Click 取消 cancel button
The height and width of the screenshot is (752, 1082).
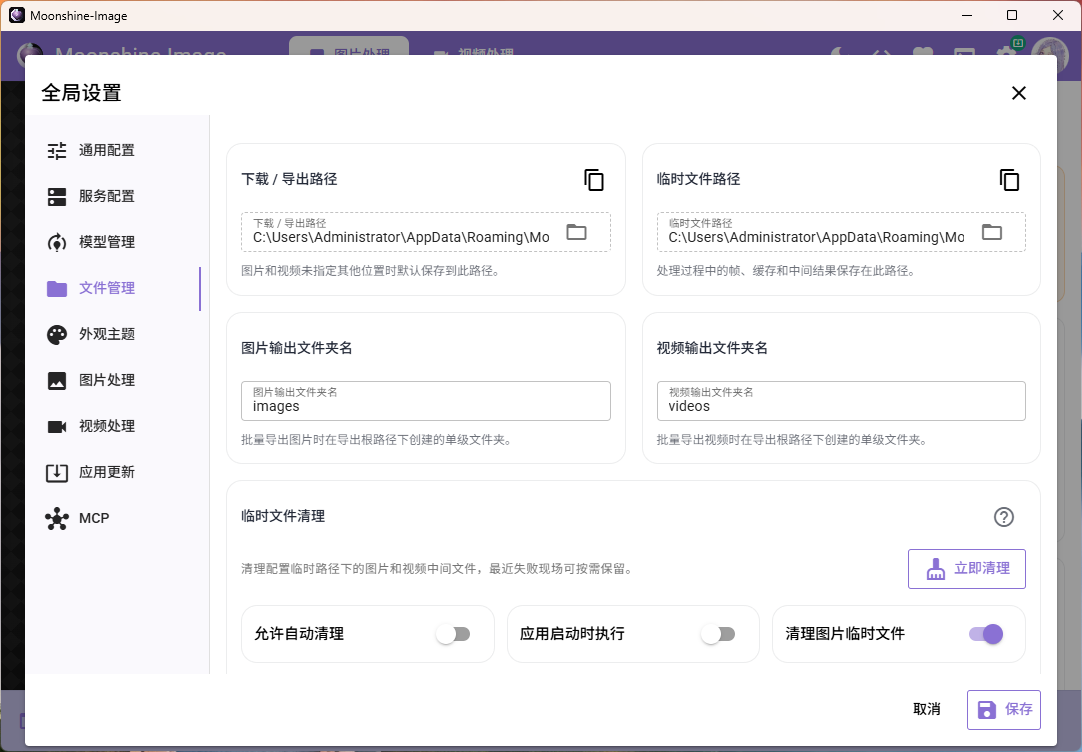[x=926, y=709]
